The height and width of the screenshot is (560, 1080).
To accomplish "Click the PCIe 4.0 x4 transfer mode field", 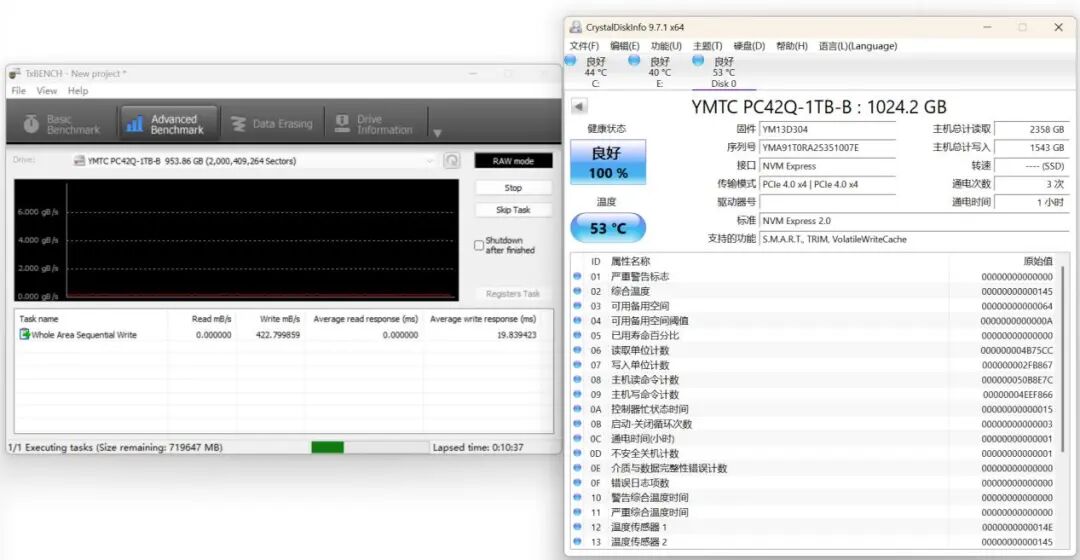I will (827, 185).
